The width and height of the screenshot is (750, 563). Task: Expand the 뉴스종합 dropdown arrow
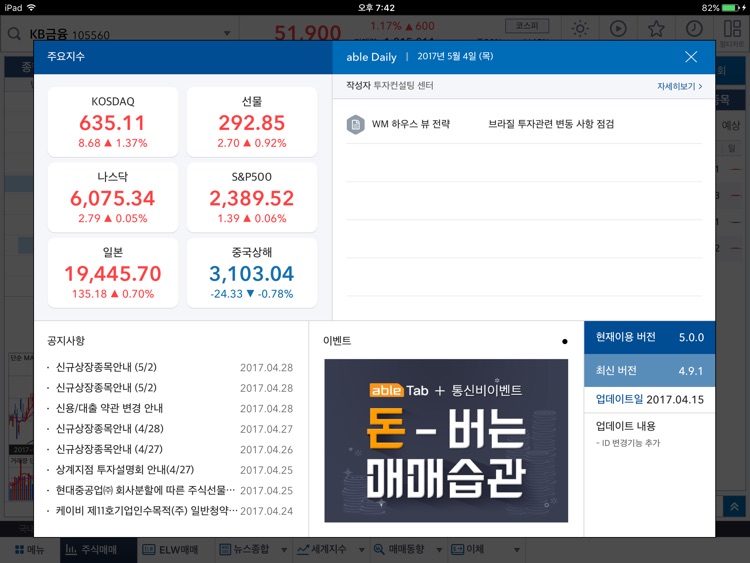point(284,550)
